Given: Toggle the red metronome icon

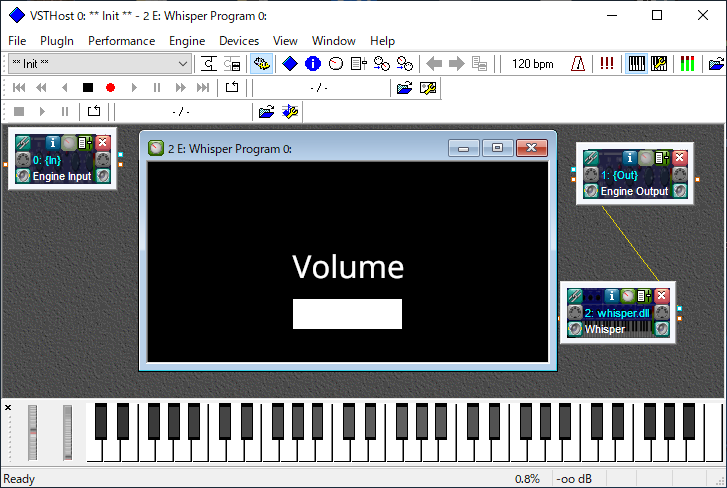Looking at the screenshot, I should (x=578, y=63).
